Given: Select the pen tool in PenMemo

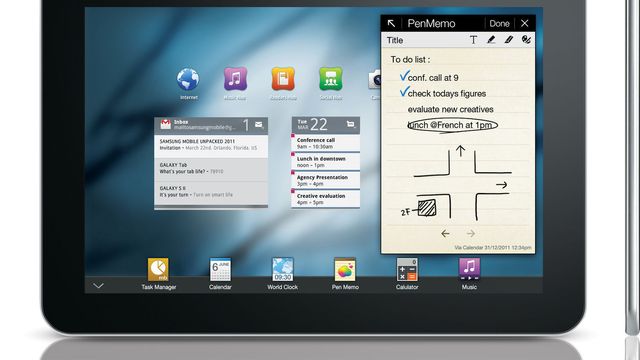Looking at the screenshot, I should (x=491, y=40).
